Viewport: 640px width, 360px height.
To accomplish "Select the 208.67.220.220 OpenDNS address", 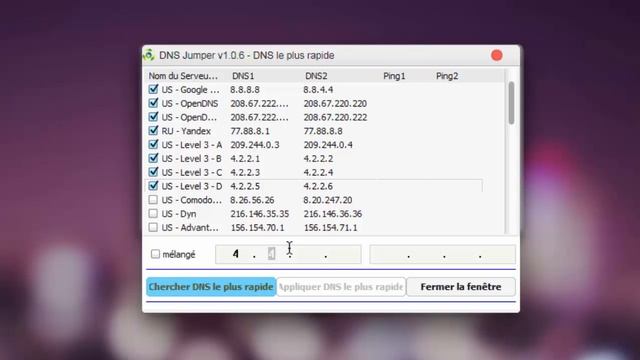I will pos(335,103).
